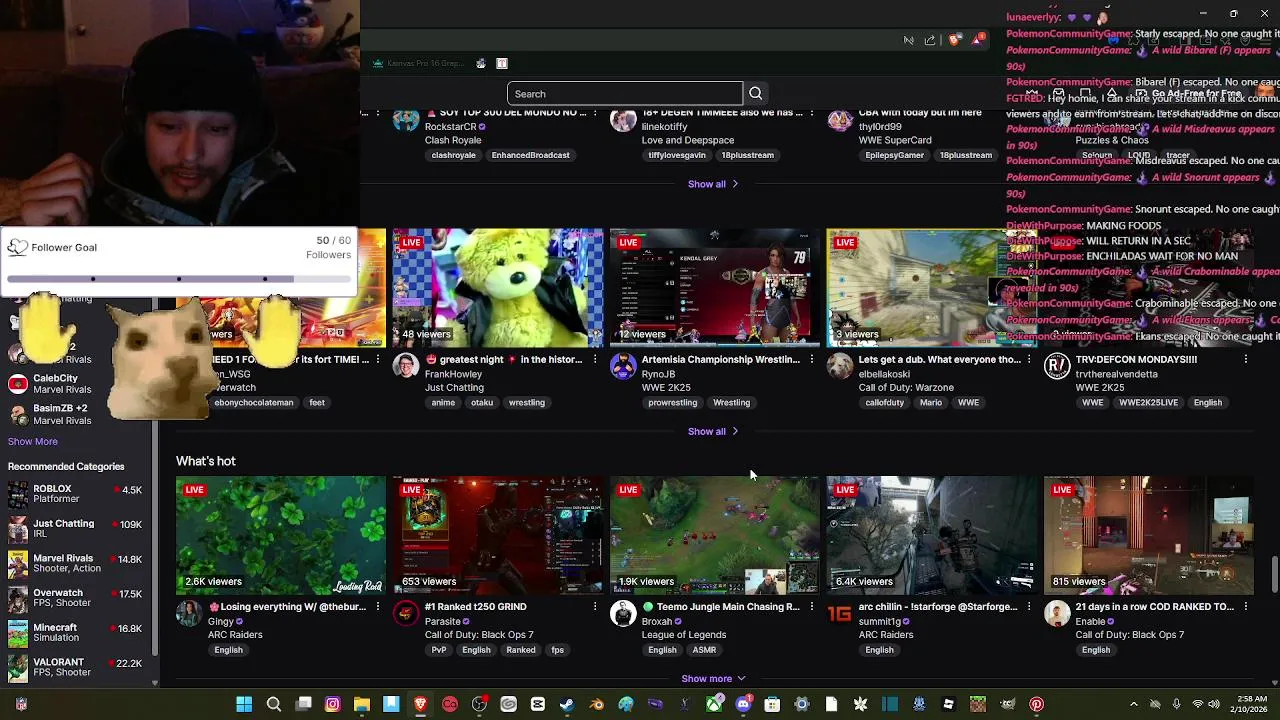Click elbellakoski channel avatar
This screenshot has width=1280, height=720.
(840, 366)
